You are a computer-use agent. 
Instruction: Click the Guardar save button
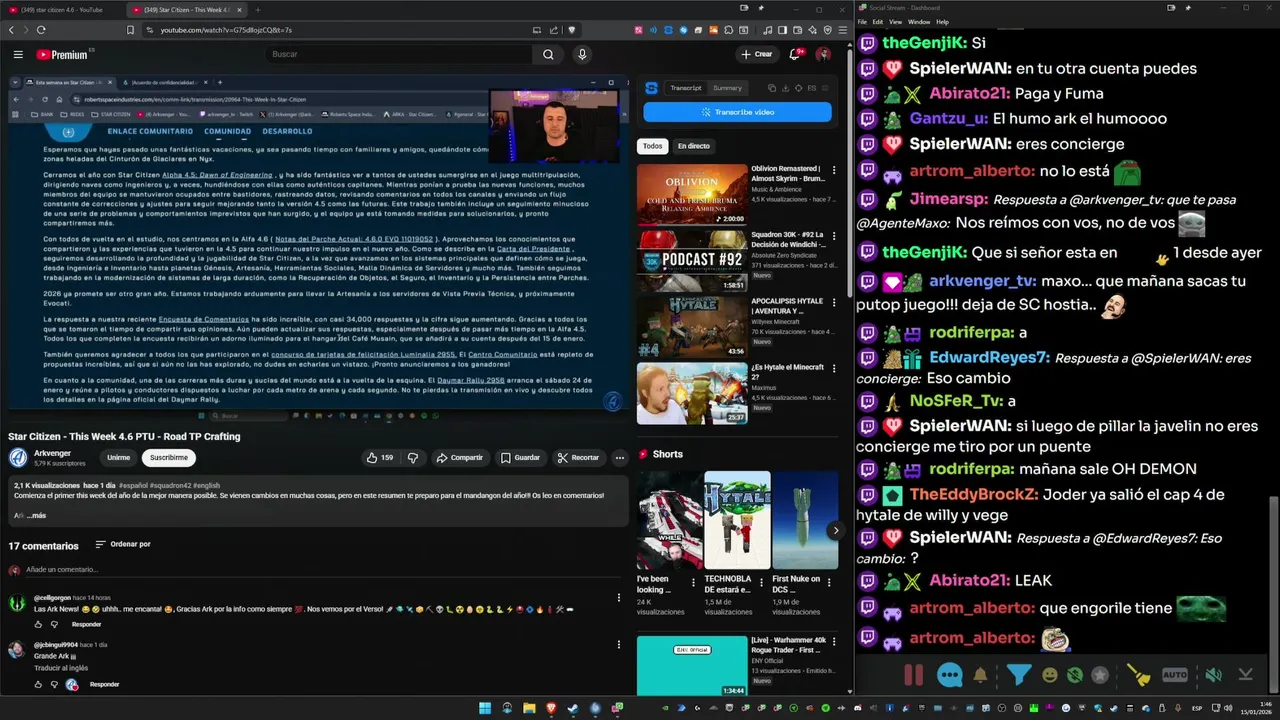coord(520,457)
